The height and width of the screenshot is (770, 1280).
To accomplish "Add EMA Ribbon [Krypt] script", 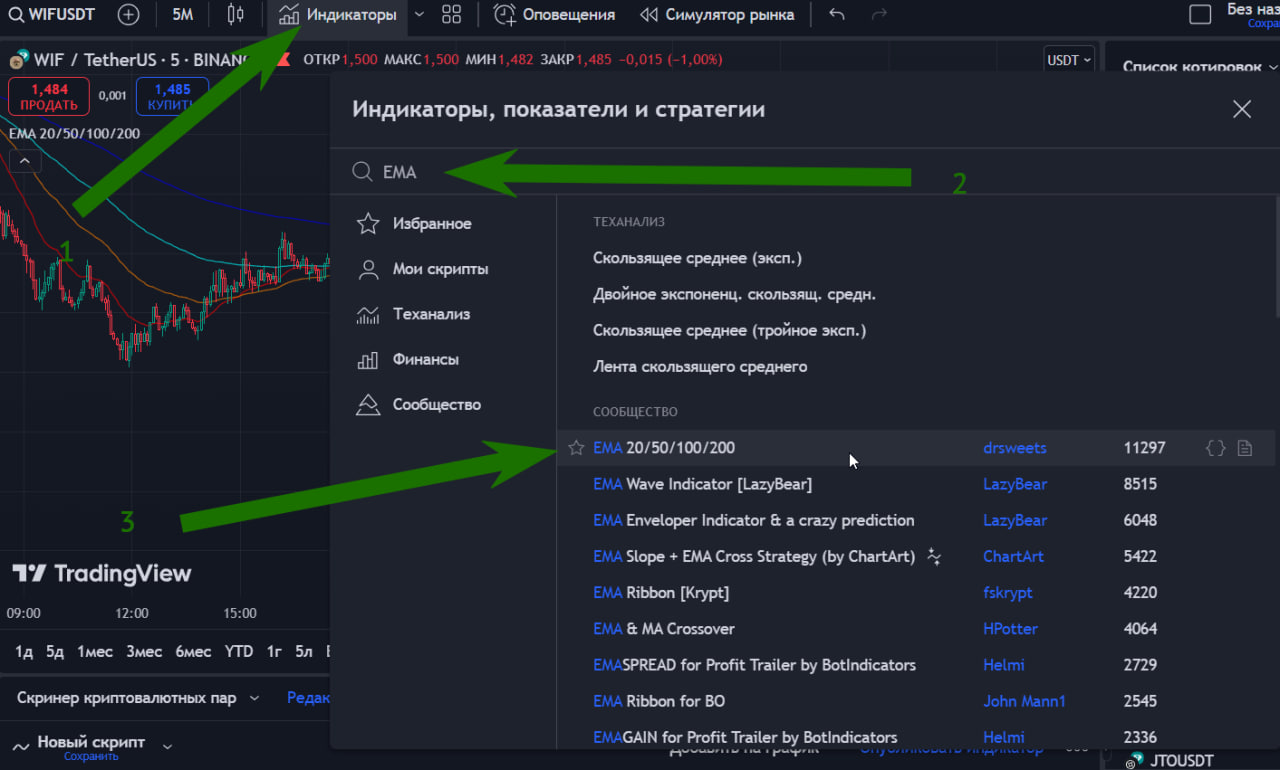I will coord(661,592).
